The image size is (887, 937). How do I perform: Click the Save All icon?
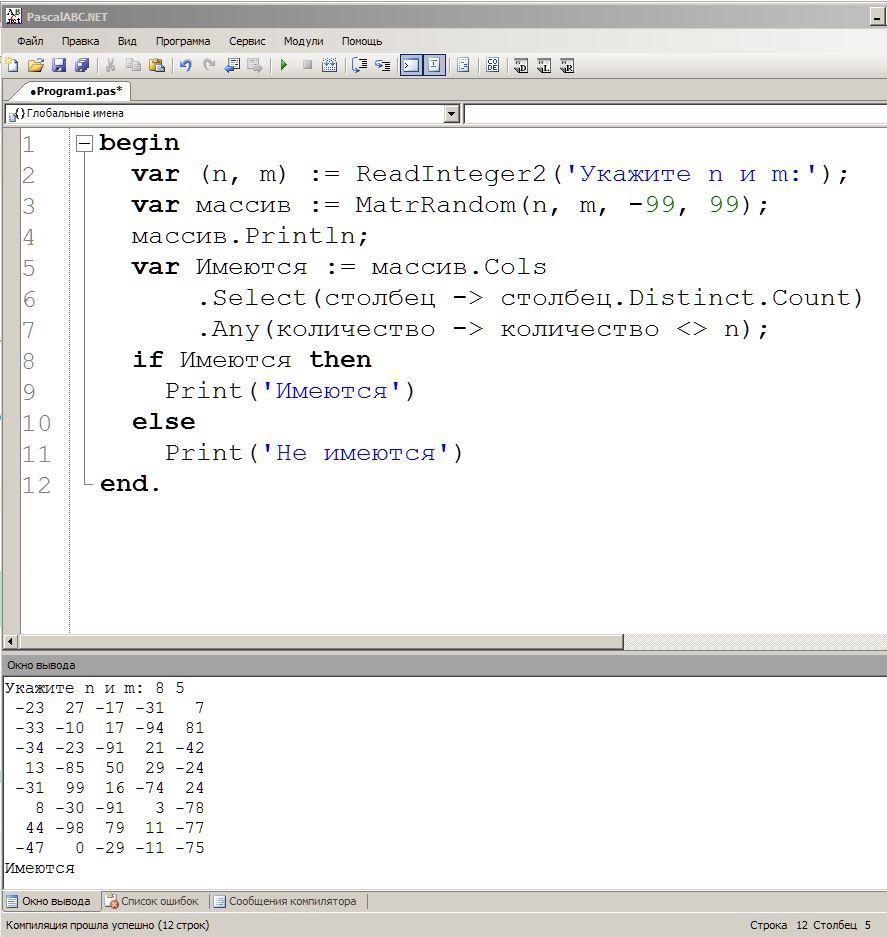(x=82, y=66)
